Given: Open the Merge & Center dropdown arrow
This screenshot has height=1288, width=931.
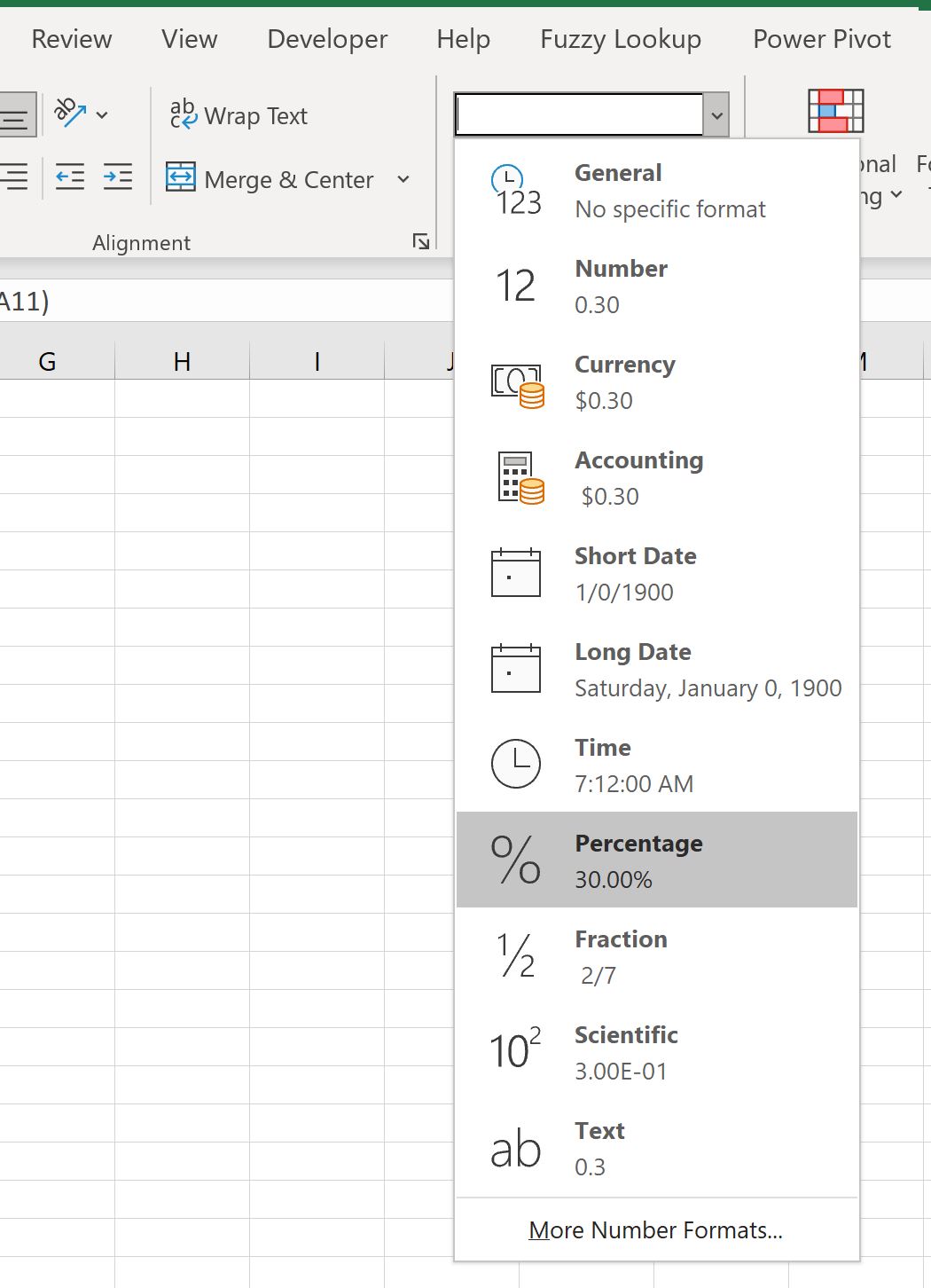Looking at the screenshot, I should point(403,180).
